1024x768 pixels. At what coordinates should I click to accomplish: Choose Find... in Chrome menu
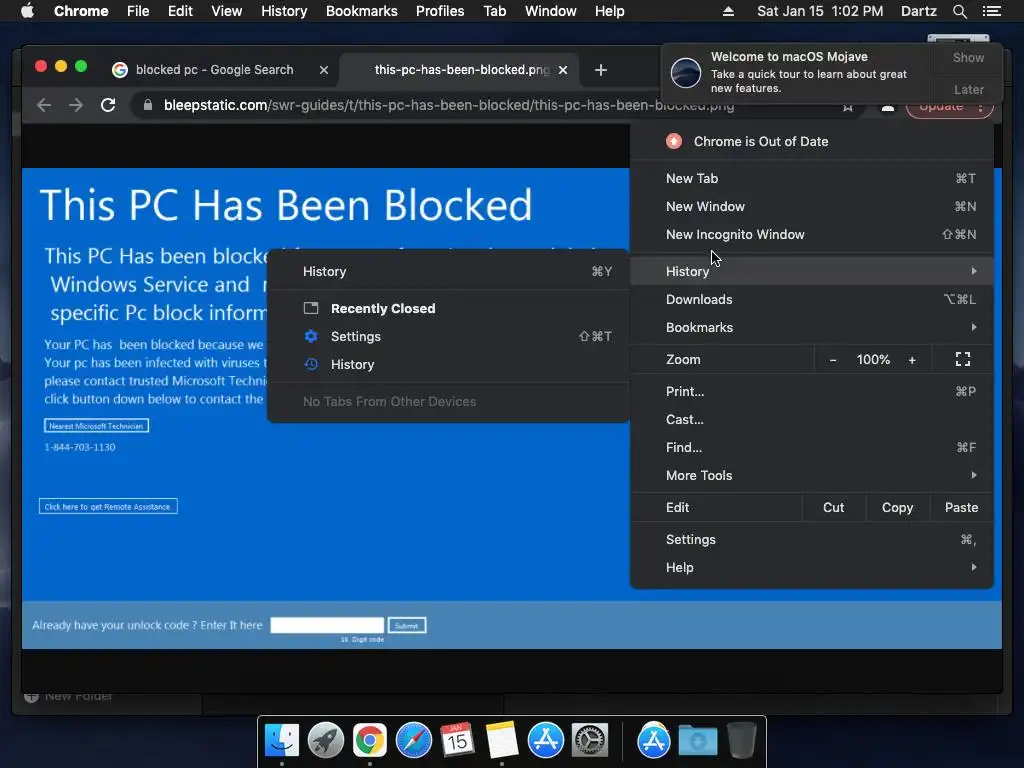point(812,447)
